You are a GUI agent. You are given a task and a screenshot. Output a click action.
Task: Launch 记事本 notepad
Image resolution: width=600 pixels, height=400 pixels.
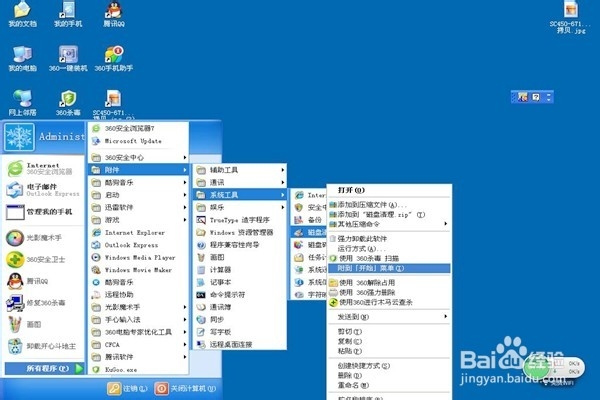(x=240, y=282)
